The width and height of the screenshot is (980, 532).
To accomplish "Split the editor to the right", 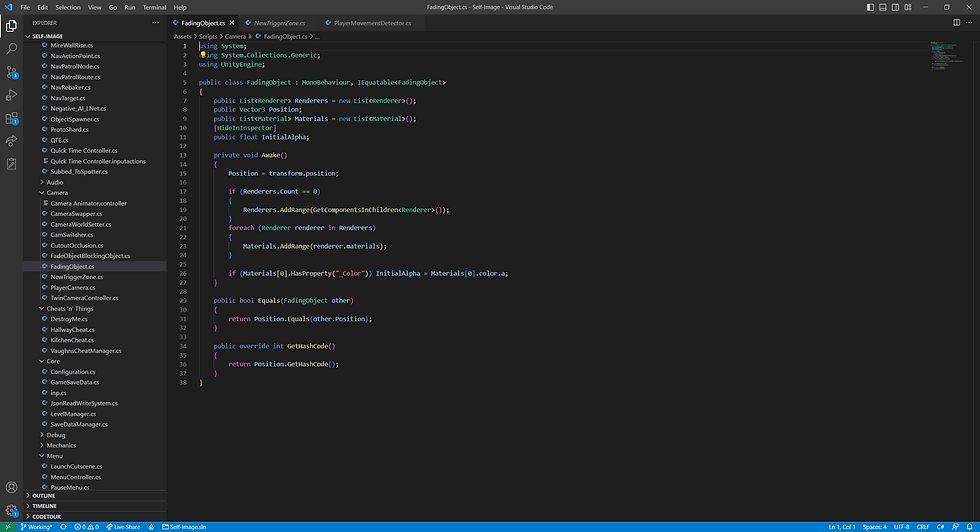I will click(x=956, y=23).
